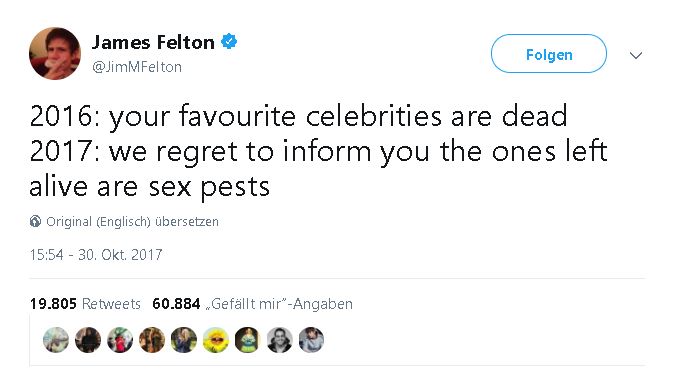This screenshot has width=678, height=375.
Task: Click the first liker avatar
Action: coord(56,340)
